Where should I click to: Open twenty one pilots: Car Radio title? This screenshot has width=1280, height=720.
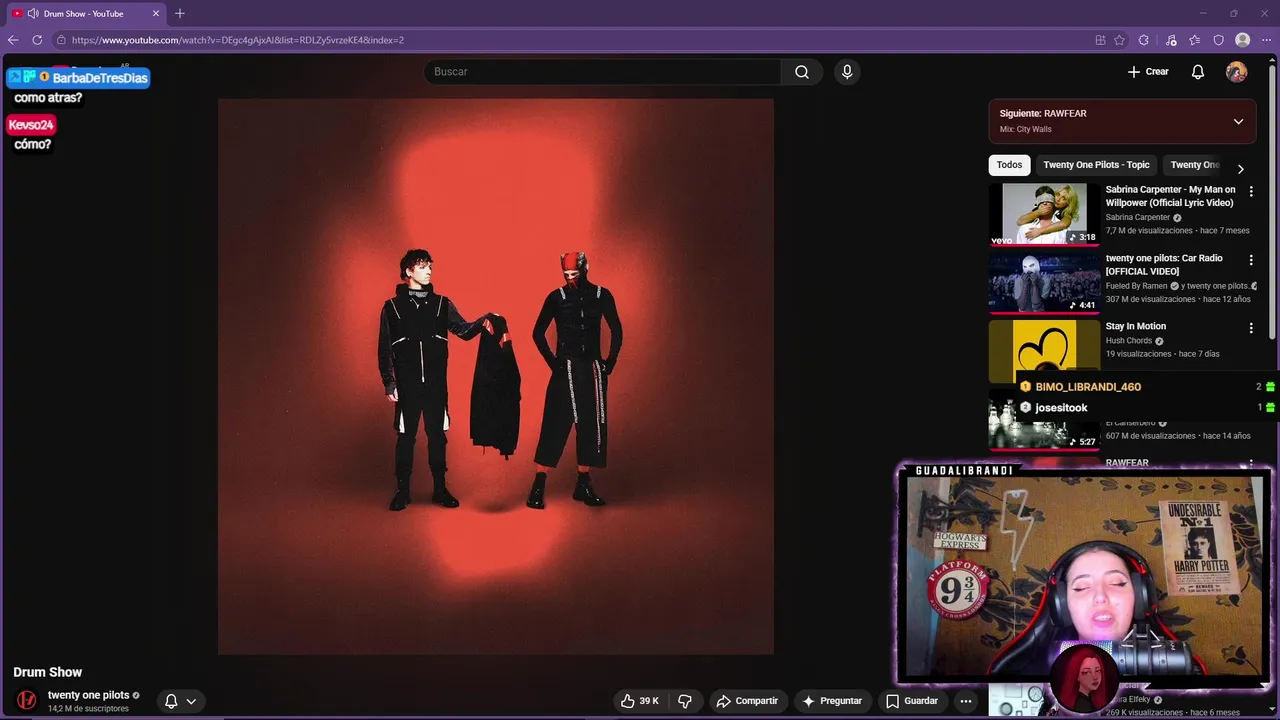1164,265
